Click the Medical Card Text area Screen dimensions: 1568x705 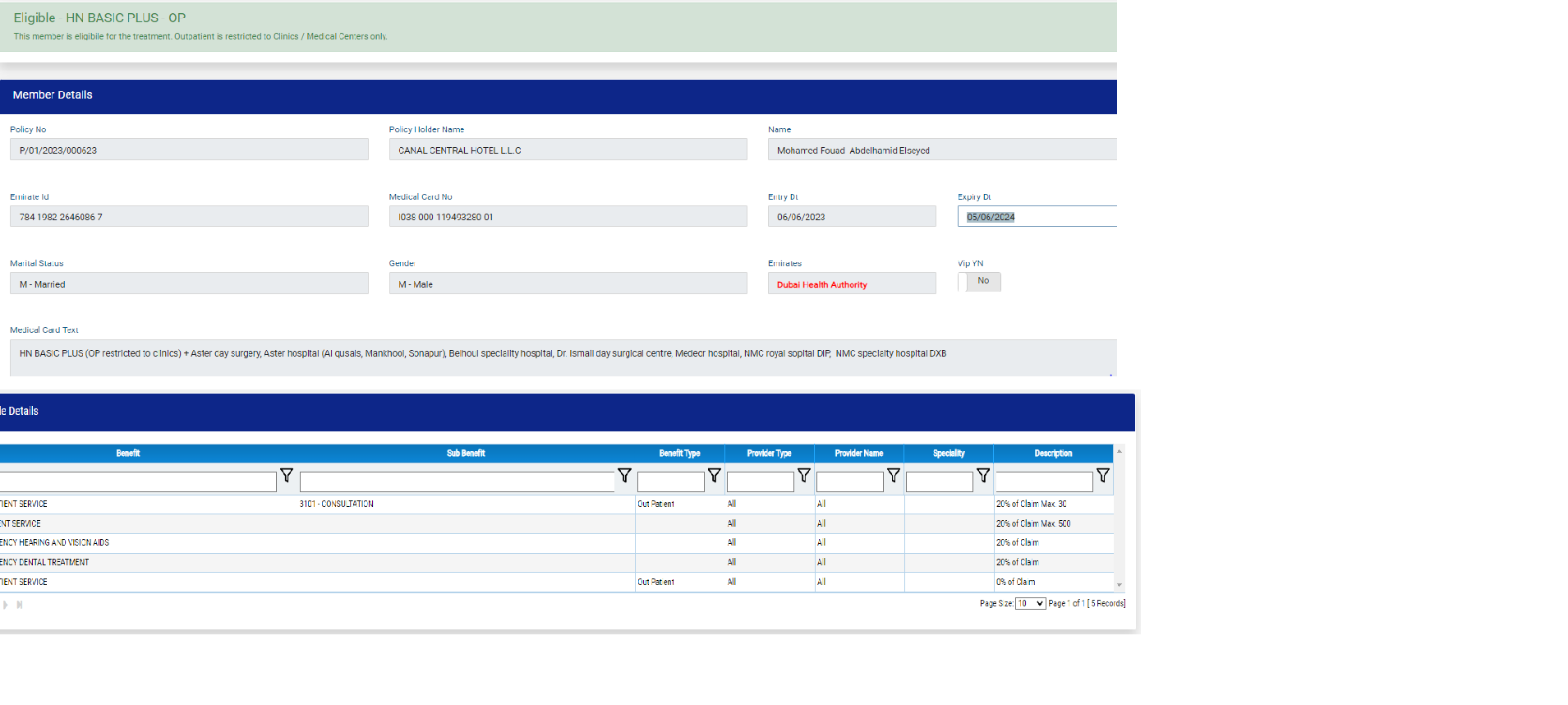coord(563,357)
